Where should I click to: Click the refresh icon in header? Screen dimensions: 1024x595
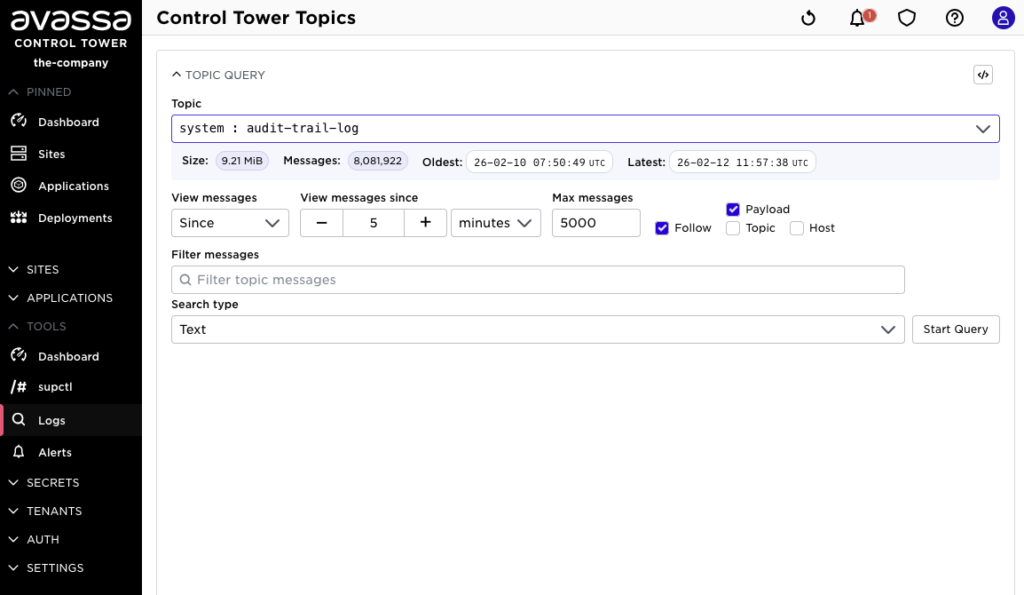(808, 18)
